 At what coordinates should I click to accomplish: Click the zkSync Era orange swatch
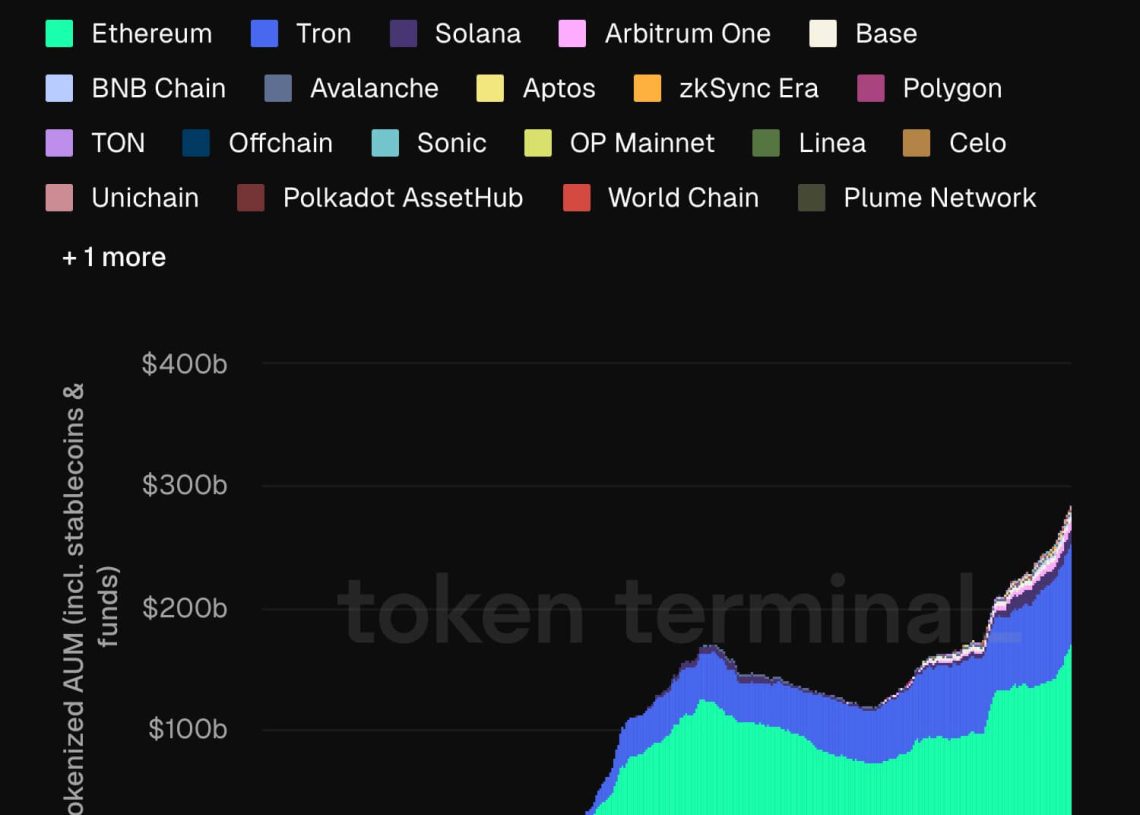point(647,88)
